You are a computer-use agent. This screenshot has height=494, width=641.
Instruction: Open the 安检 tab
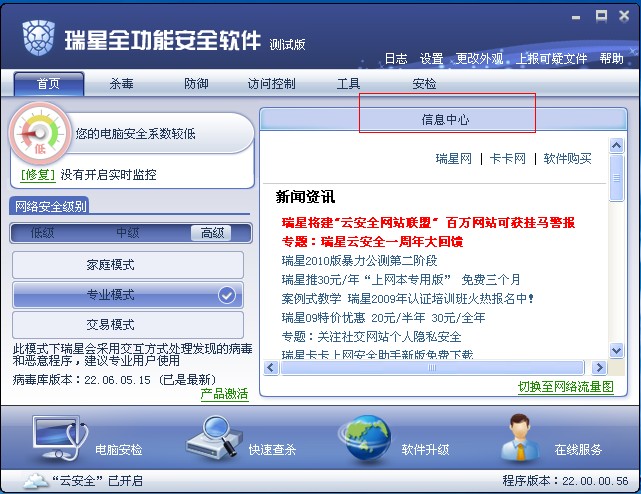(424, 84)
